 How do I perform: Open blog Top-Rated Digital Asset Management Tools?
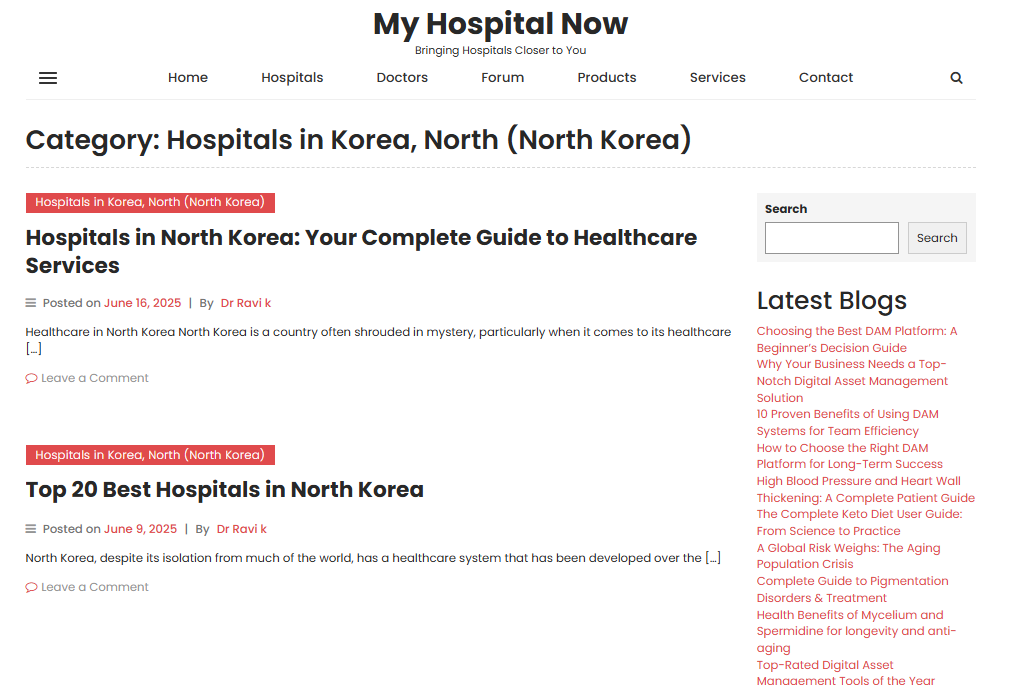(846, 672)
